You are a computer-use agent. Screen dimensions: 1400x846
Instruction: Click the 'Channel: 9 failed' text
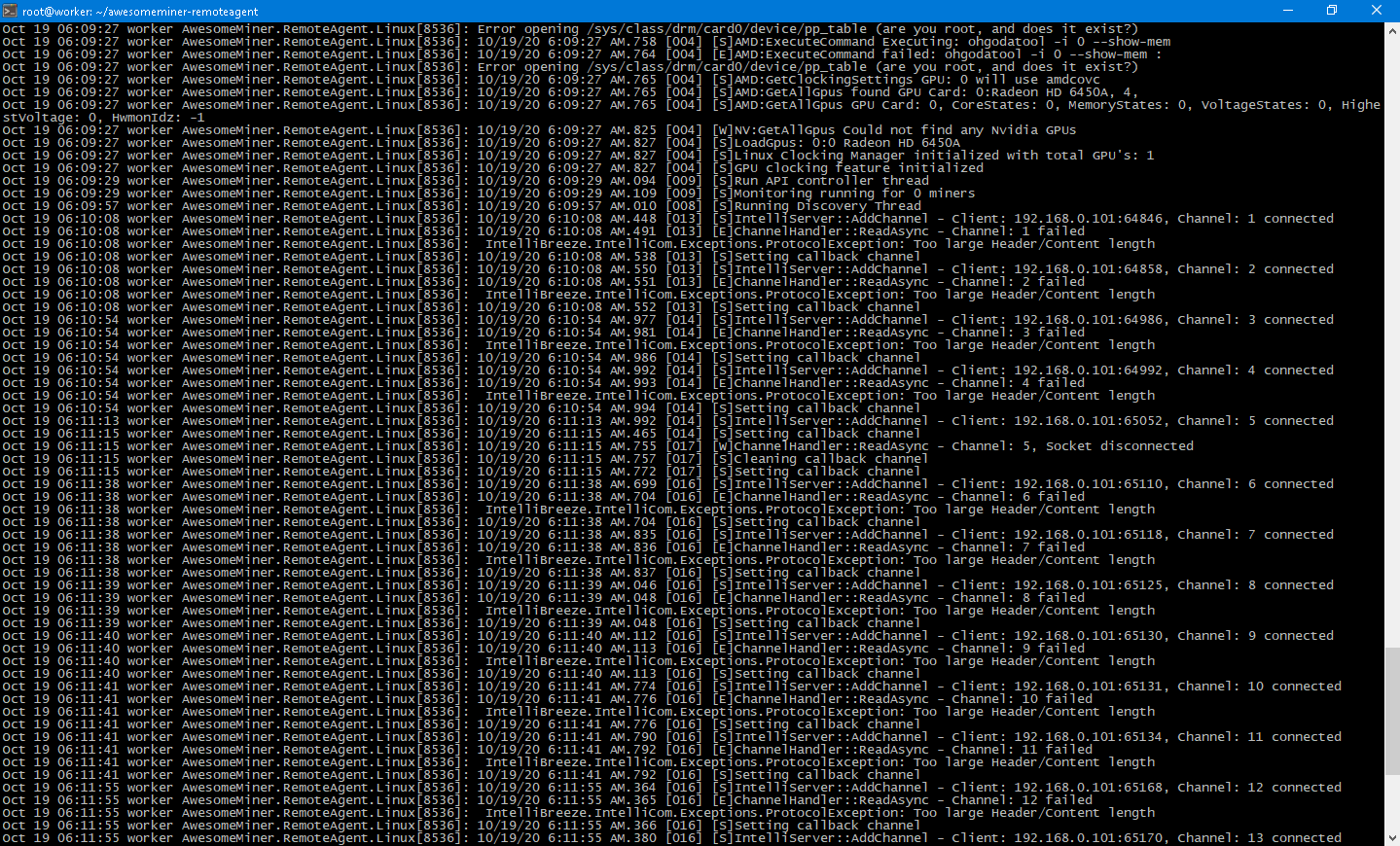[1018, 649]
